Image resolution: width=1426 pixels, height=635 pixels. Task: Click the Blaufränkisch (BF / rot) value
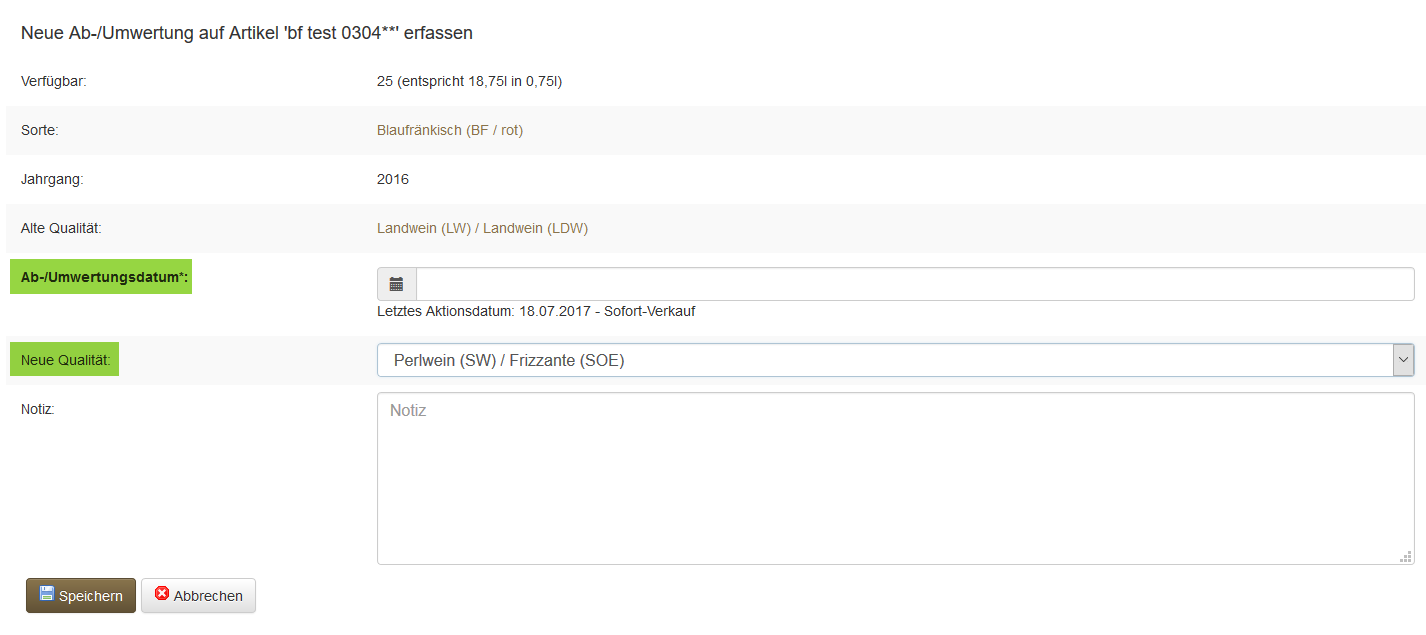[x=450, y=130]
